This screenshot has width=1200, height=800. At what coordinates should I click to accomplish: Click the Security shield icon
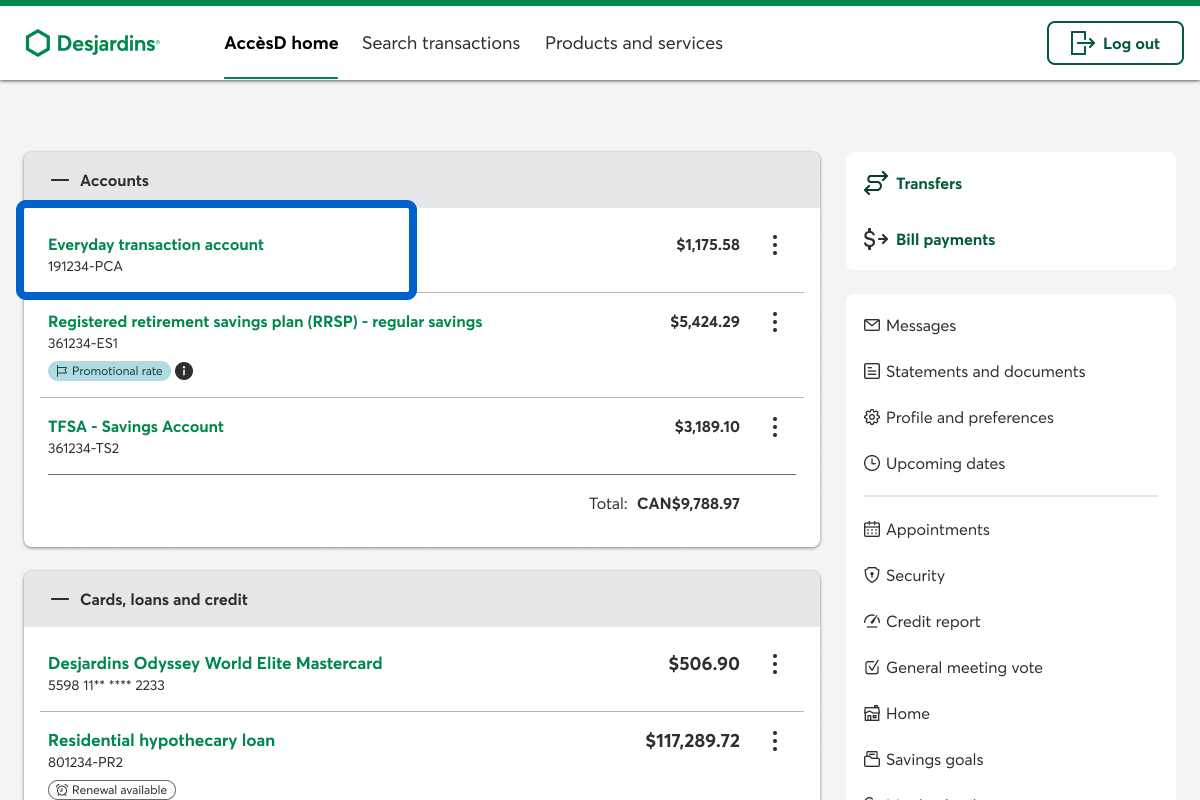[872, 575]
